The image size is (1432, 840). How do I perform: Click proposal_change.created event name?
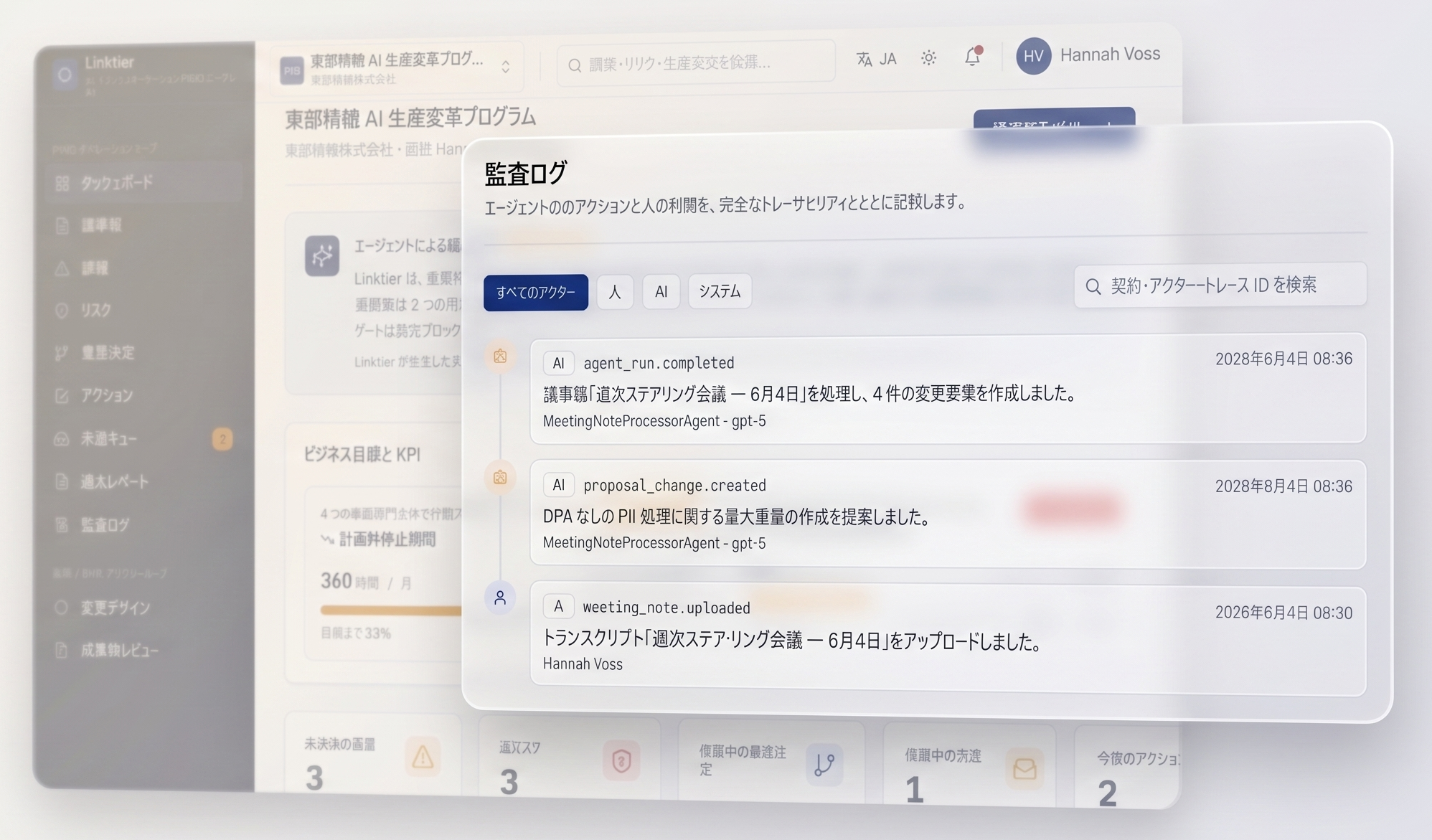(x=674, y=486)
